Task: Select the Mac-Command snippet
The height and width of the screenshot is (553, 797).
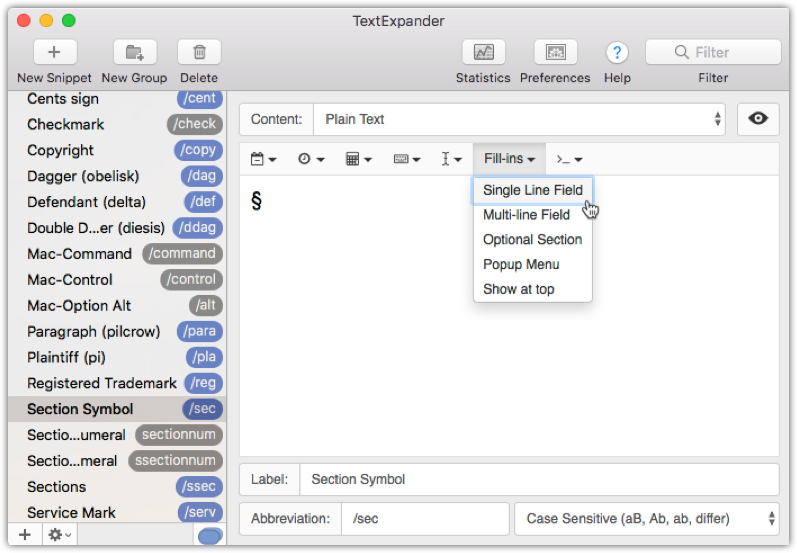Action: [117, 254]
